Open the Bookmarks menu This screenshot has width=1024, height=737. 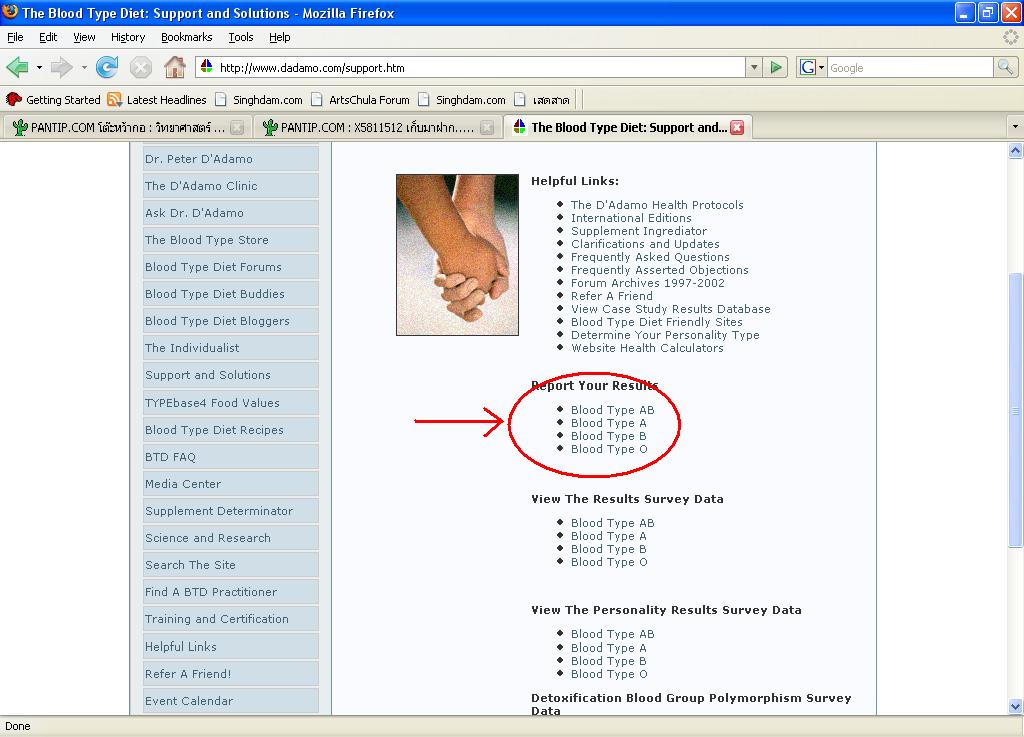[187, 37]
